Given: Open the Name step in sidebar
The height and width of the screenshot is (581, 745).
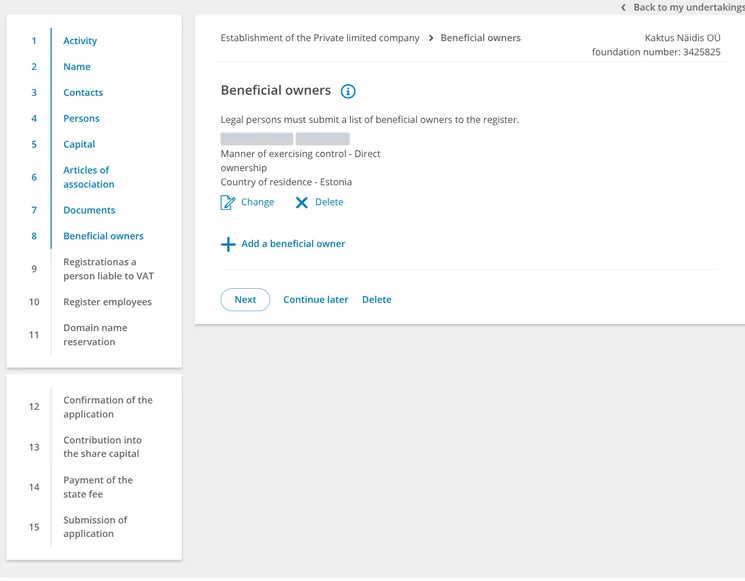Looking at the screenshot, I should [77, 67].
